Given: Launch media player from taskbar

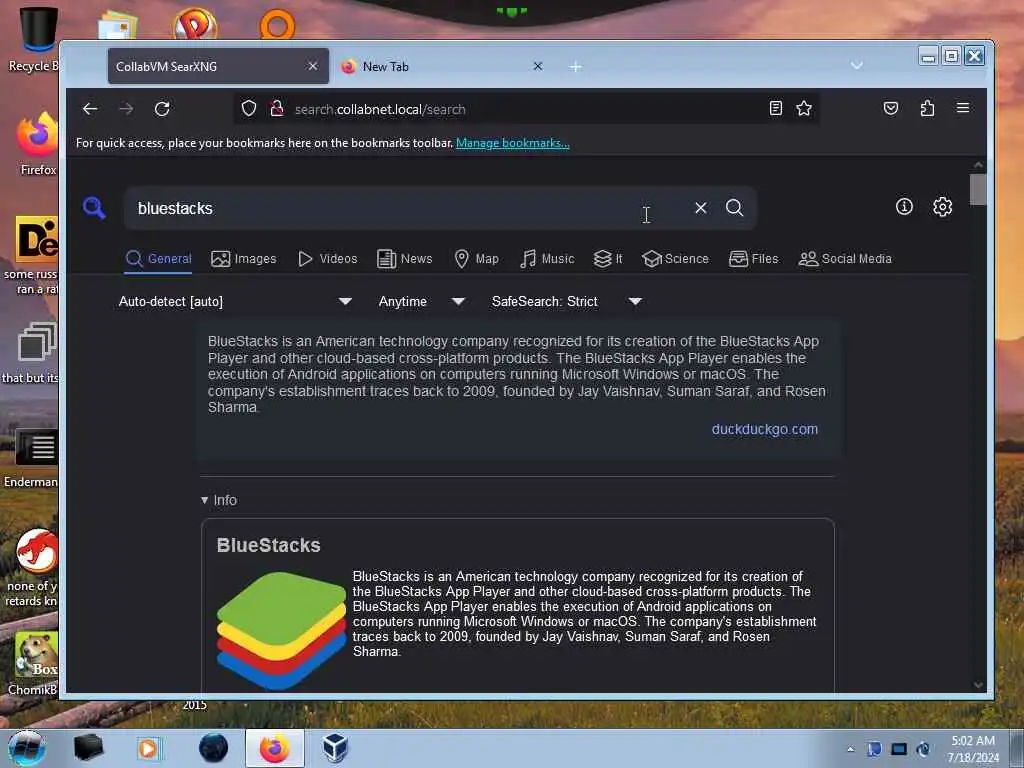Looking at the screenshot, I should [149, 748].
